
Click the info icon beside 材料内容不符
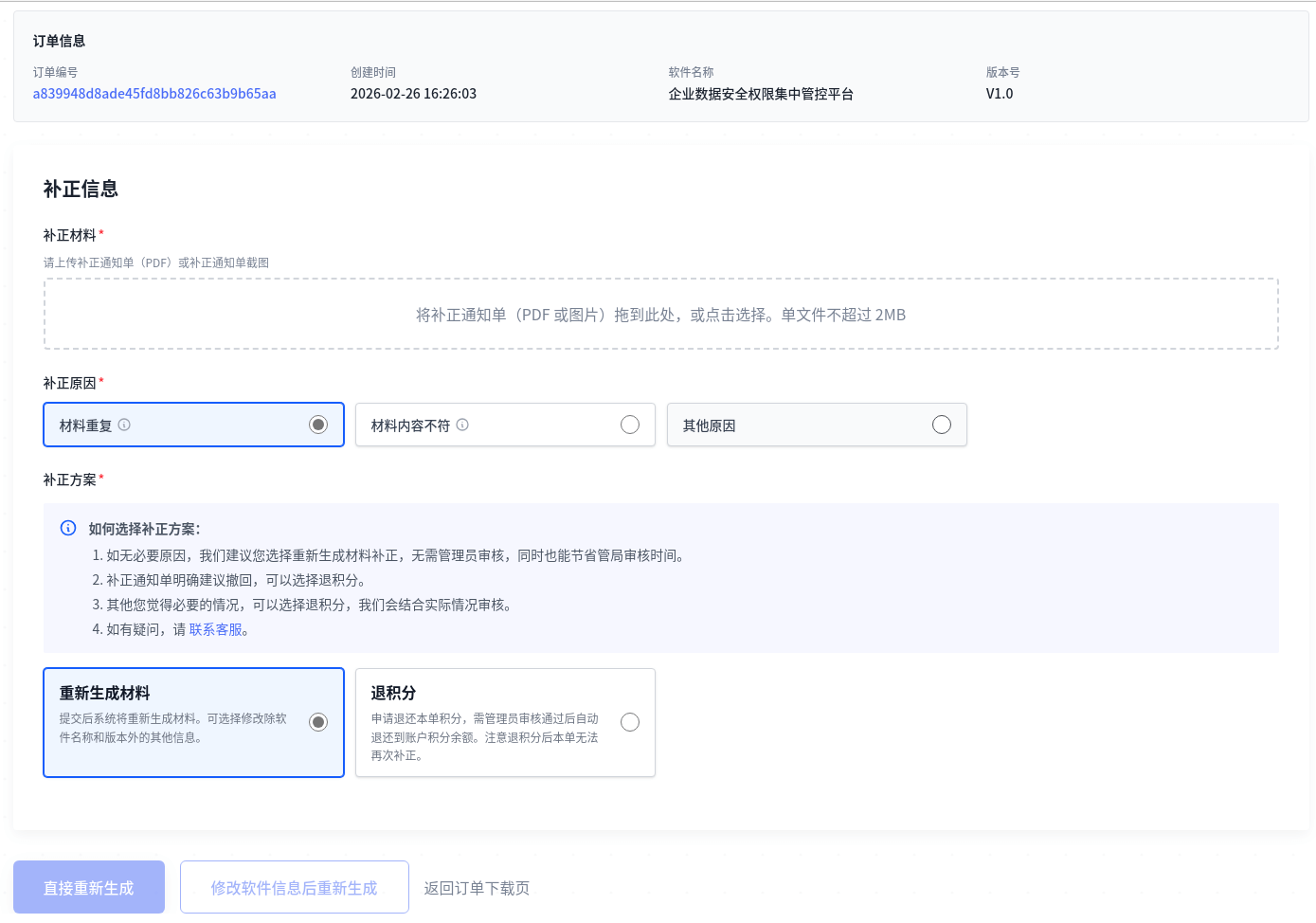pos(462,425)
